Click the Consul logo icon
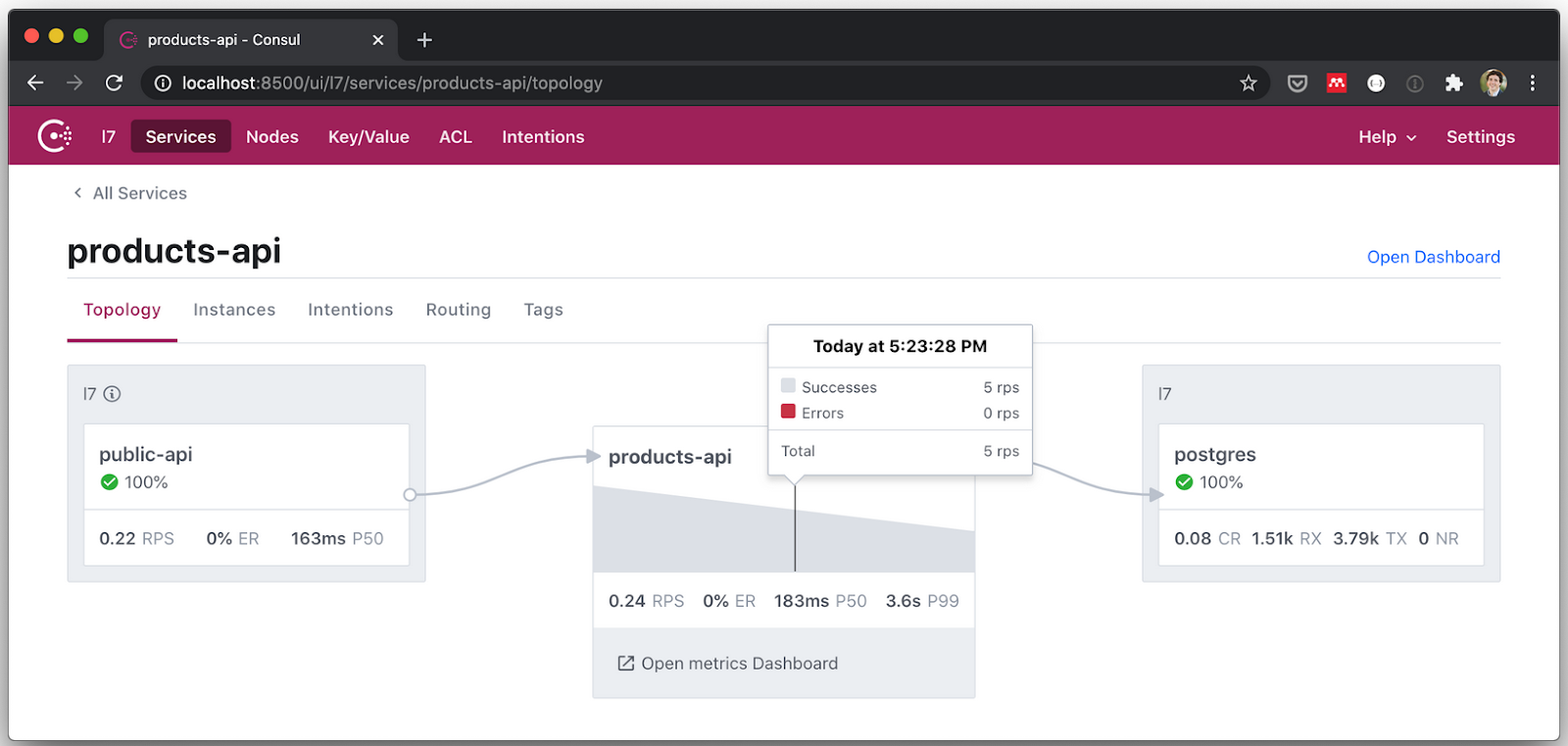Screen dimensions: 1568x746 [54, 136]
